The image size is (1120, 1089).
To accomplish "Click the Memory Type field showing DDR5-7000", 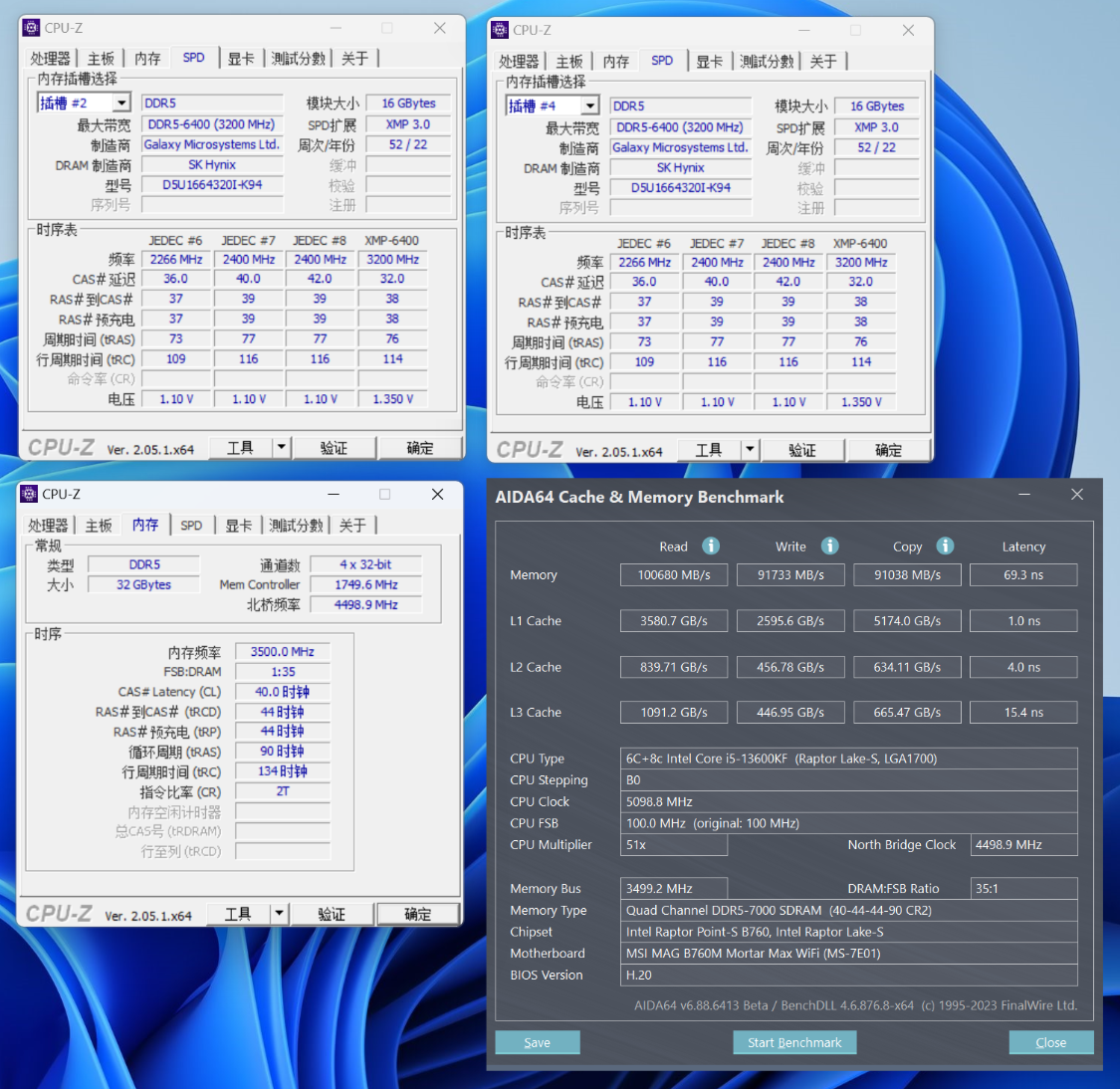I will pos(848,910).
